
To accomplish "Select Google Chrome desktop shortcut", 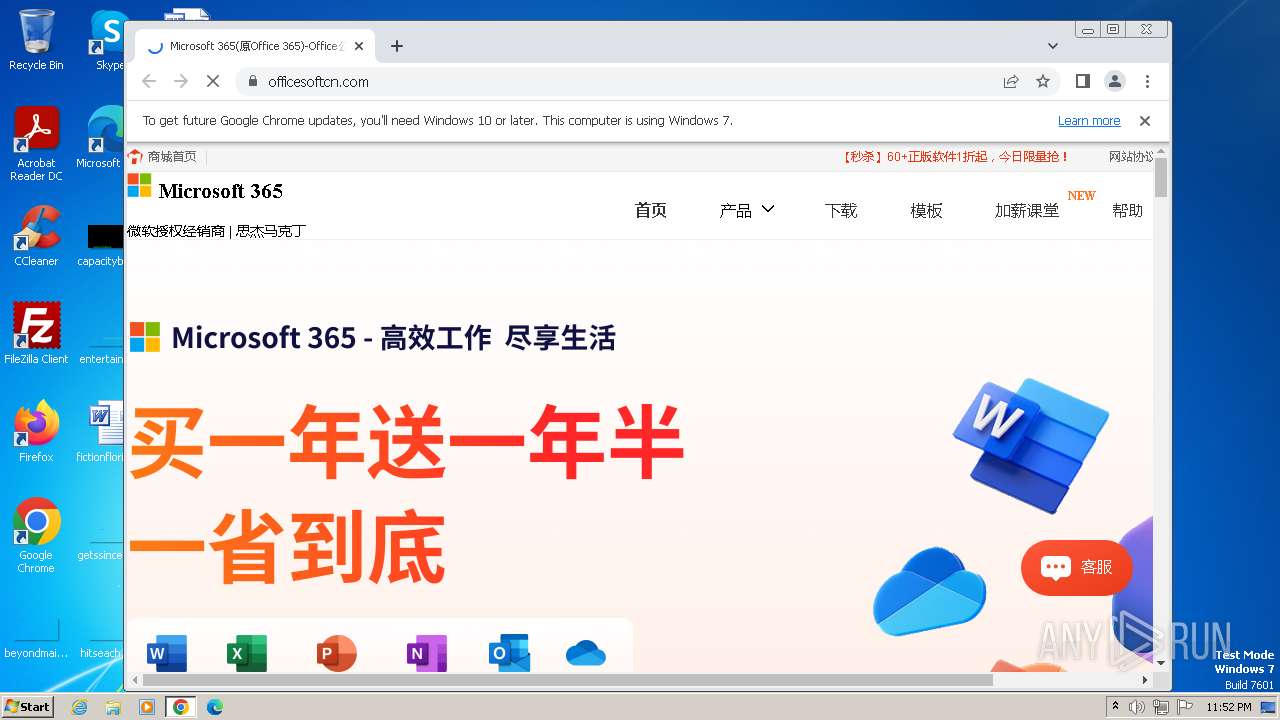I will 36,536.
